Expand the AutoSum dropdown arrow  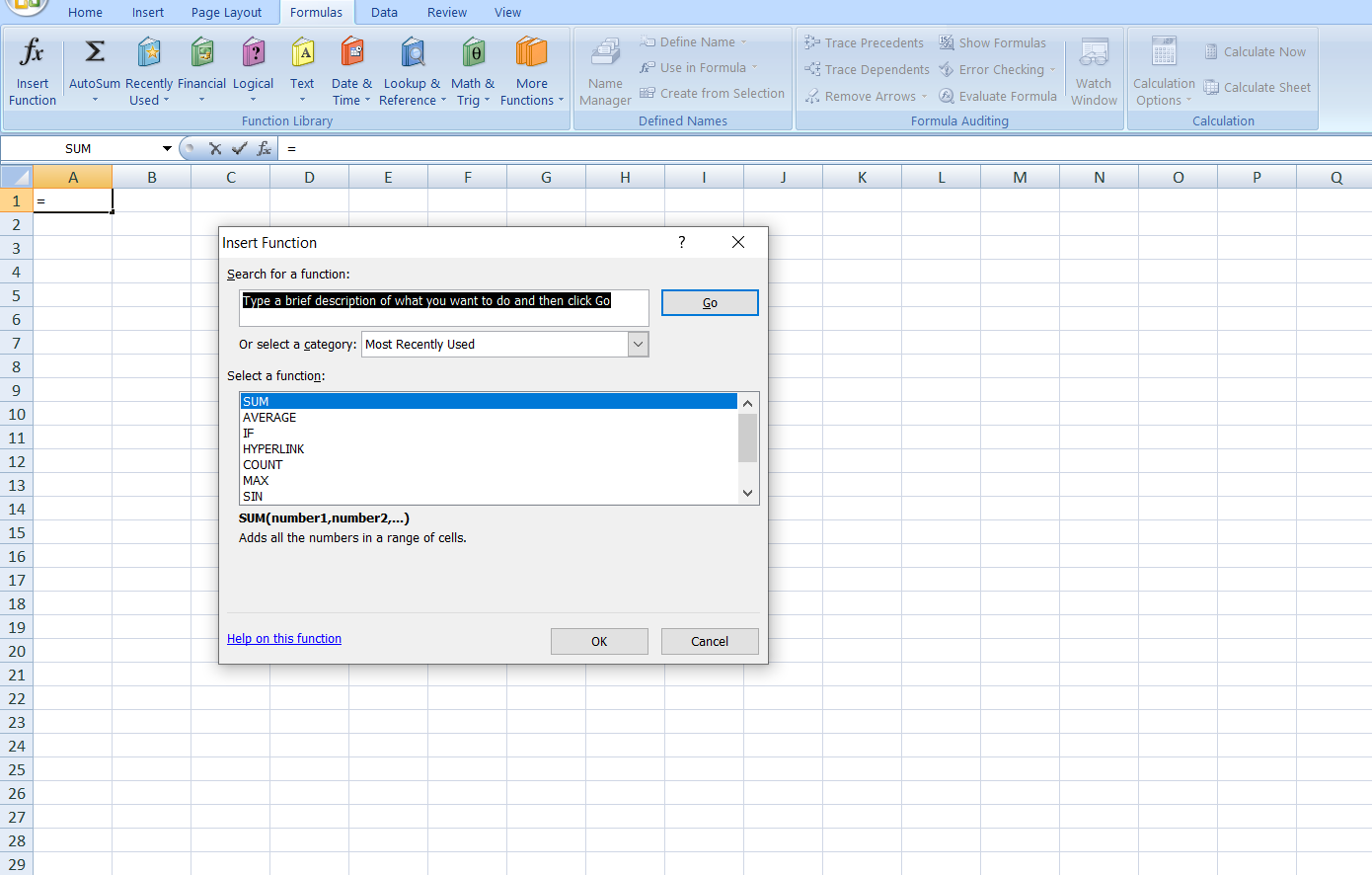95,100
